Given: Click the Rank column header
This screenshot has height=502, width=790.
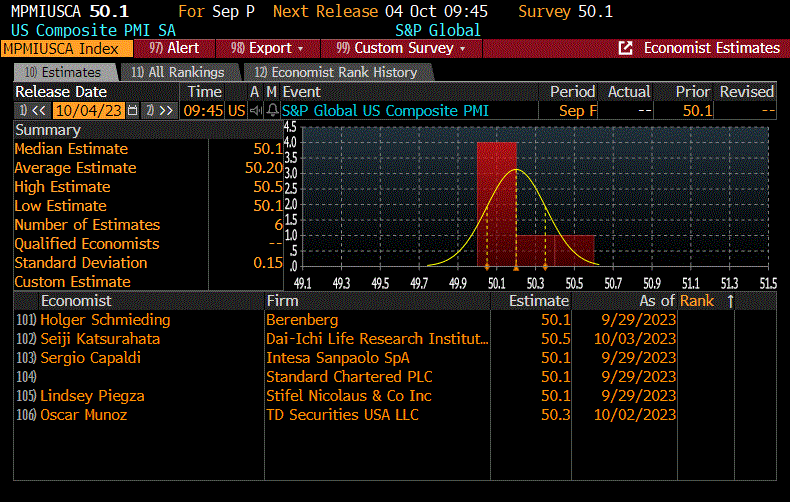Looking at the screenshot, I should pyautogui.click(x=696, y=301).
